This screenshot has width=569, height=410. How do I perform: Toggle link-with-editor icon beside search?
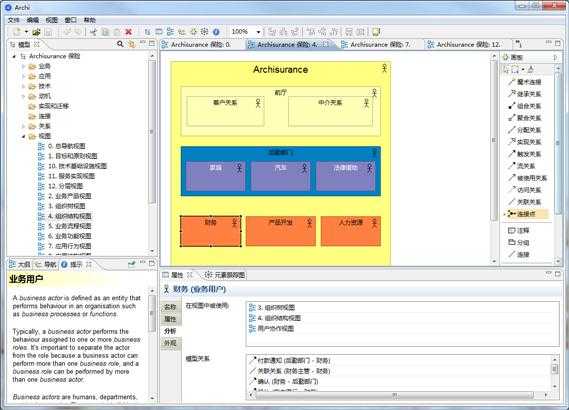pos(131,44)
